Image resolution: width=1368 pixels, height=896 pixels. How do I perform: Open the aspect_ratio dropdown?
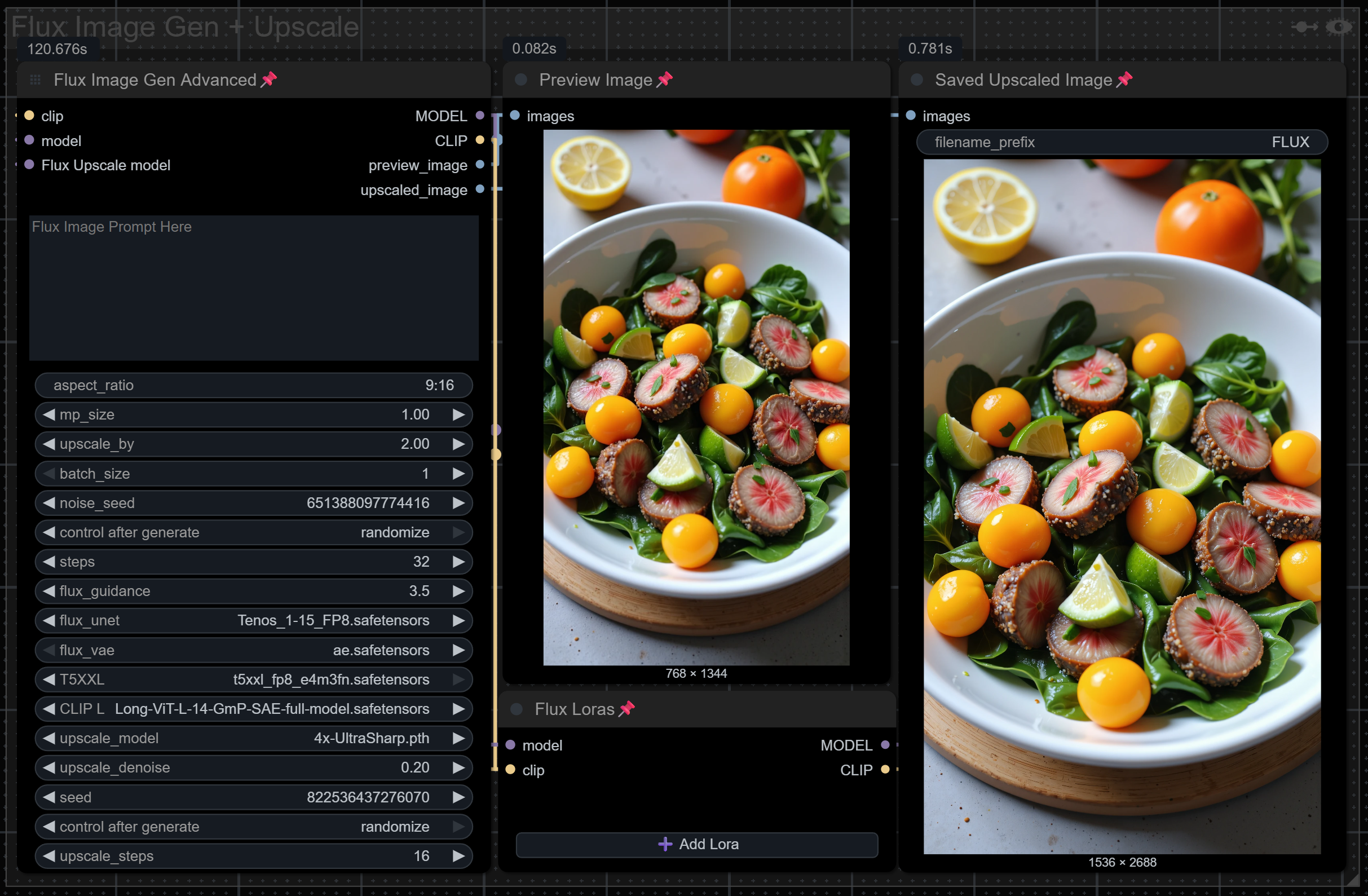pyautogui.click(x=254, y=385)
